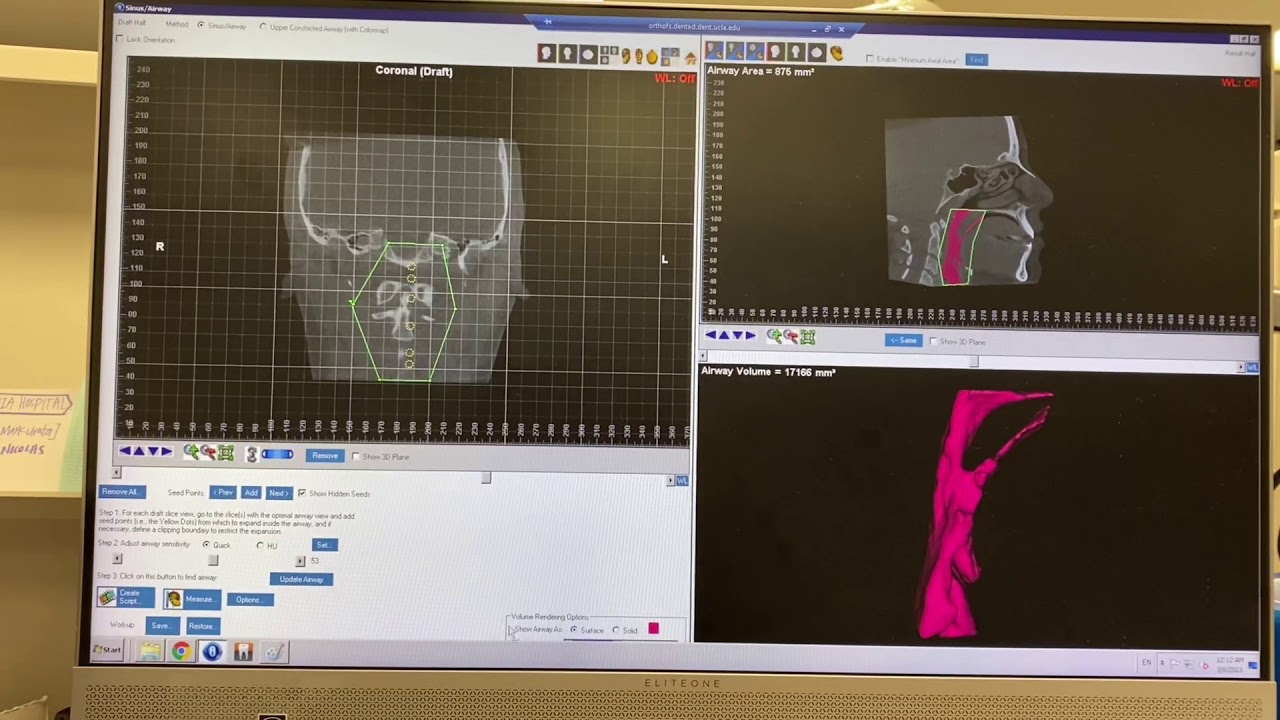1280x720 pixels.
Task: Toggle Lock Orientation checkbox
Action: (119, 39)
